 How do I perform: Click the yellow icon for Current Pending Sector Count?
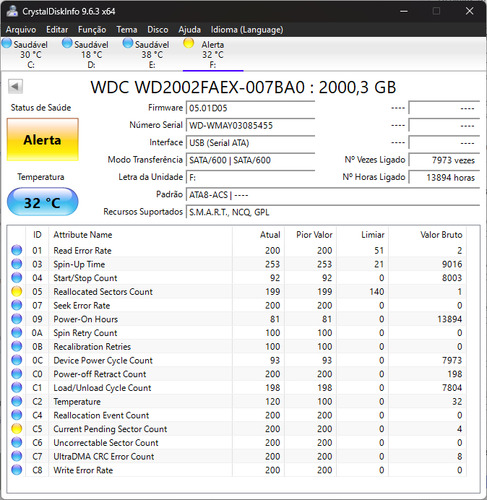coord(17,429)
